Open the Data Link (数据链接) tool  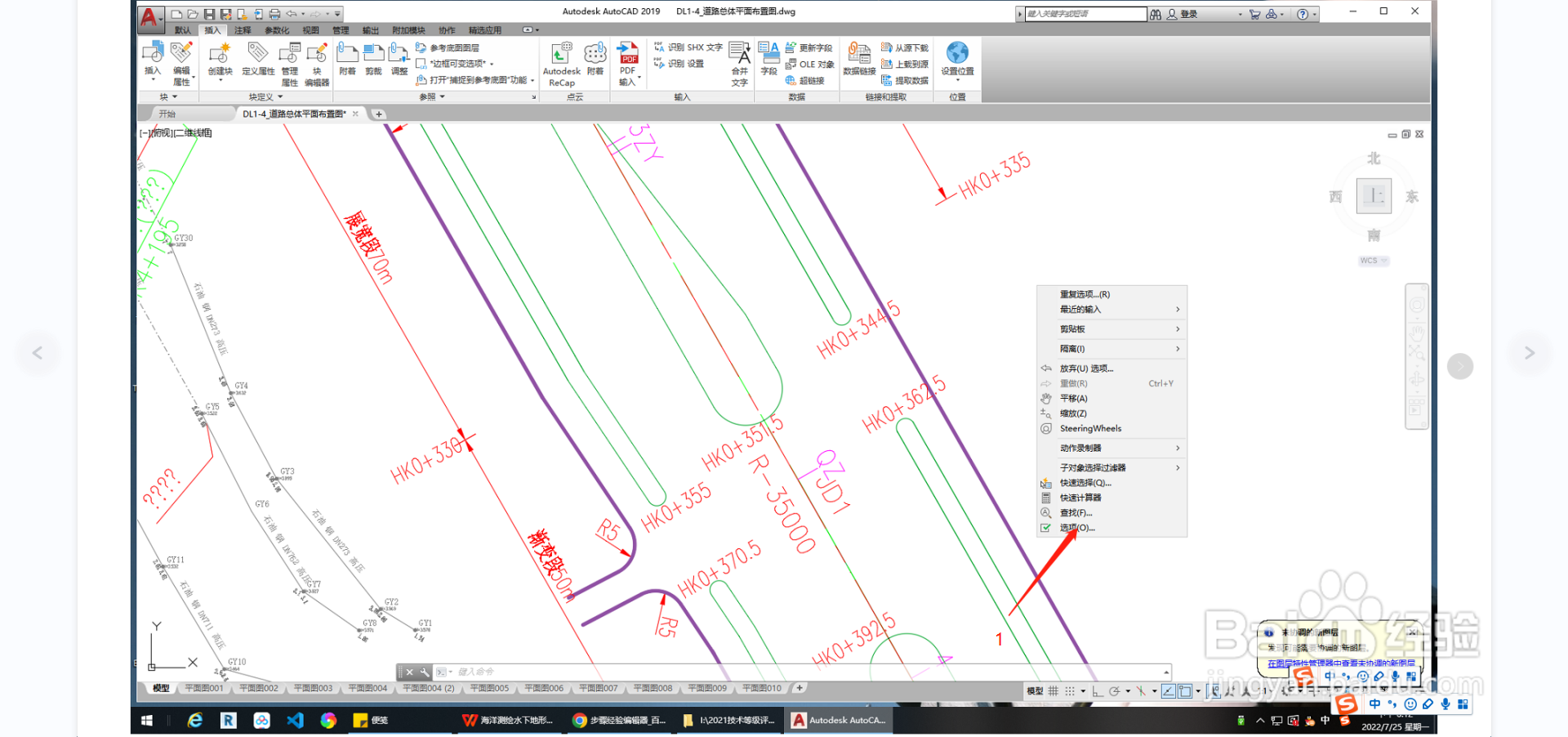[859, 59]
